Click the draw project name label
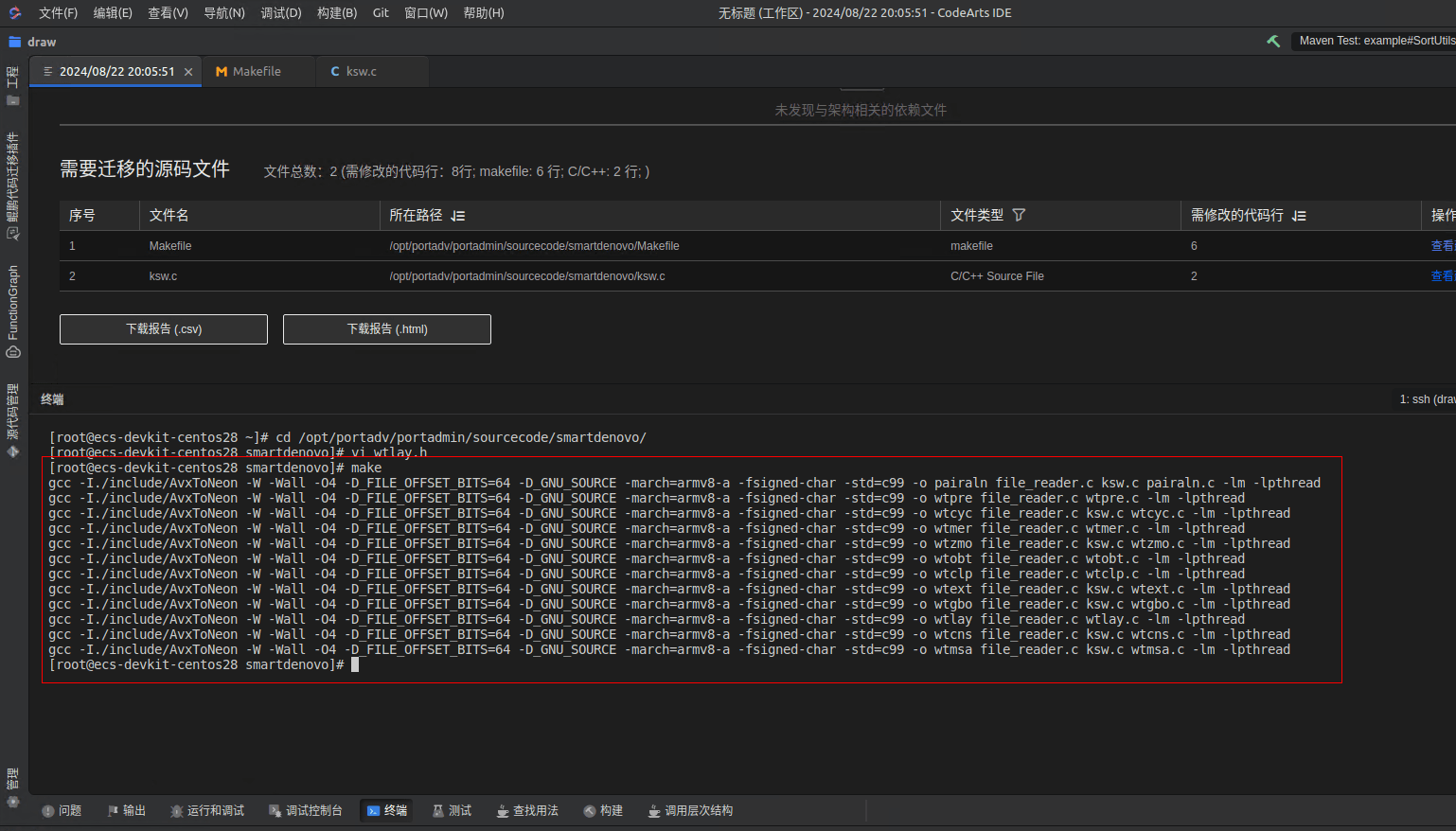Viewport: 1456px width, 831px height. [42, 42]
